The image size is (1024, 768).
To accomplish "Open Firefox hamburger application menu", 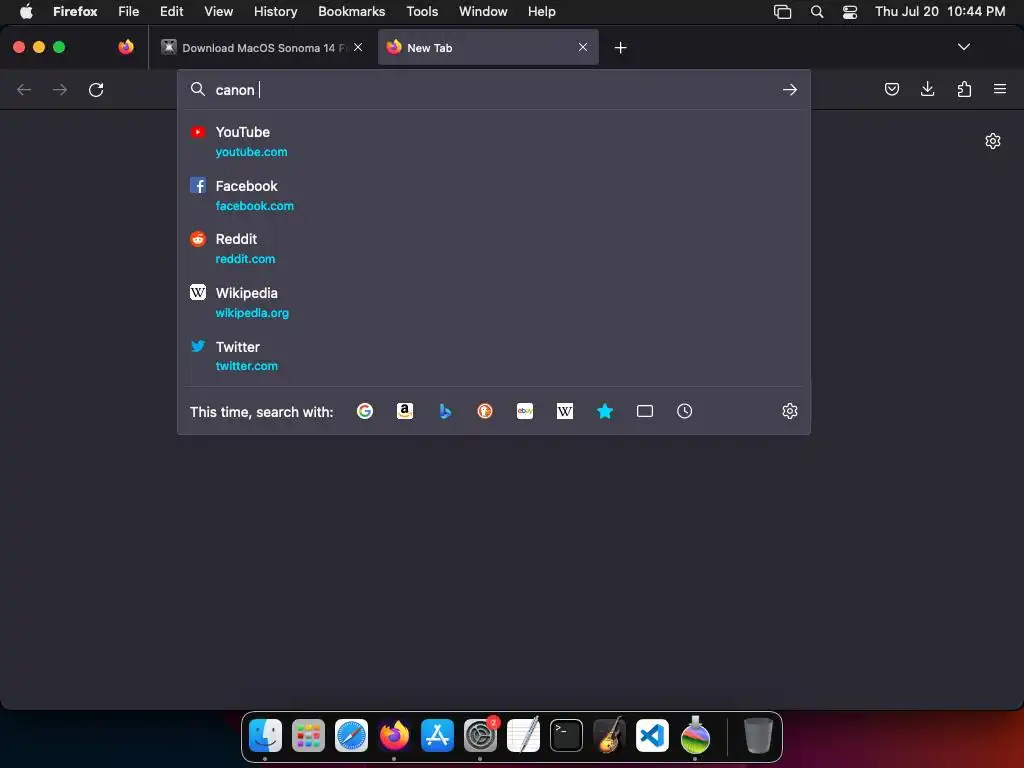I will pos(1000,89).
